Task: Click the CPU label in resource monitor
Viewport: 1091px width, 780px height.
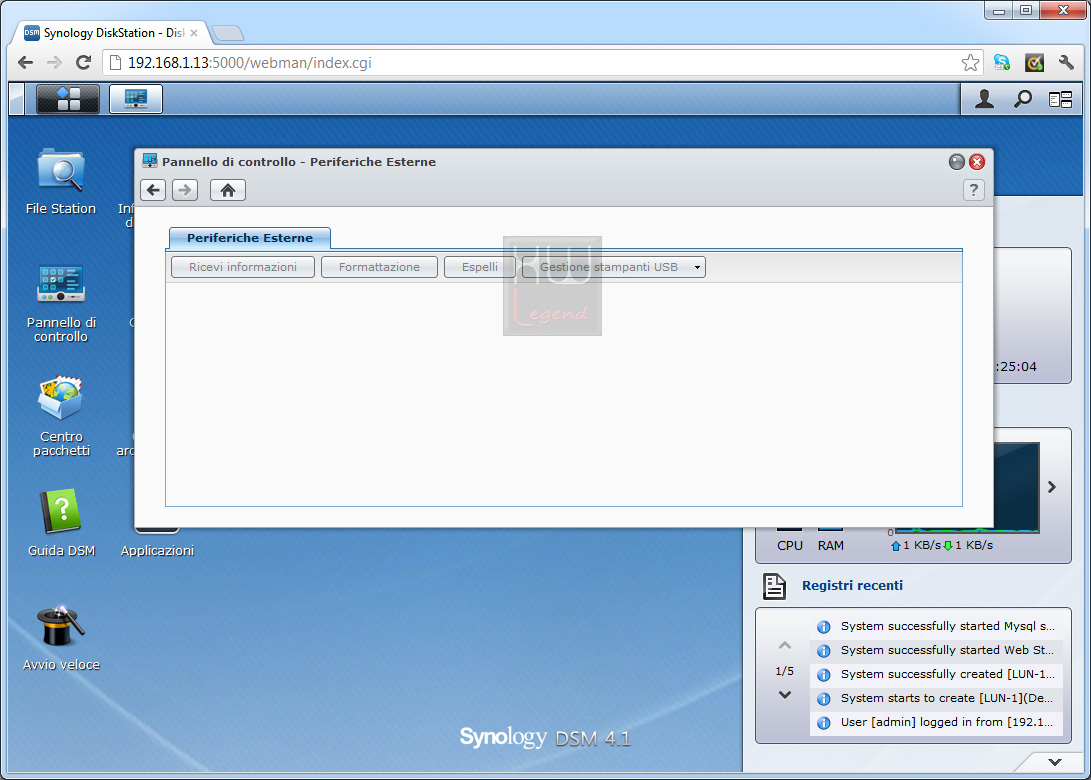Action: [x=790, y=546]
